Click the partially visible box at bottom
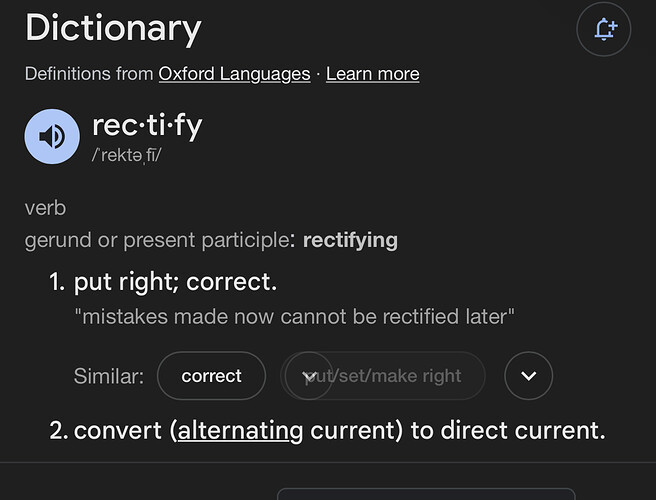 (x=426, y=494)
